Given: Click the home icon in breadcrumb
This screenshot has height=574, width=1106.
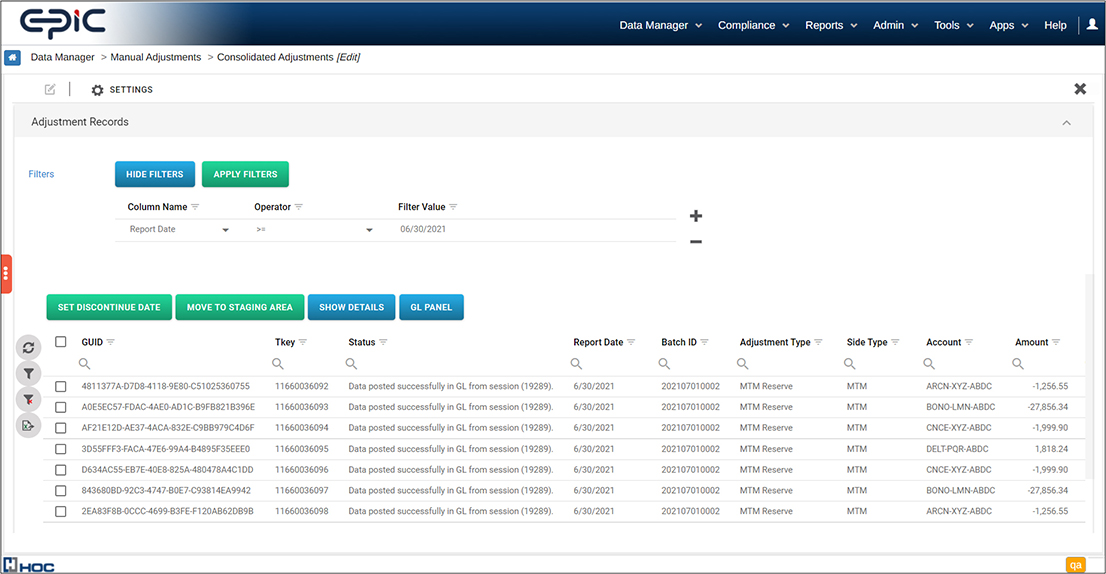Looking at the screenshot, I should 12,57.
